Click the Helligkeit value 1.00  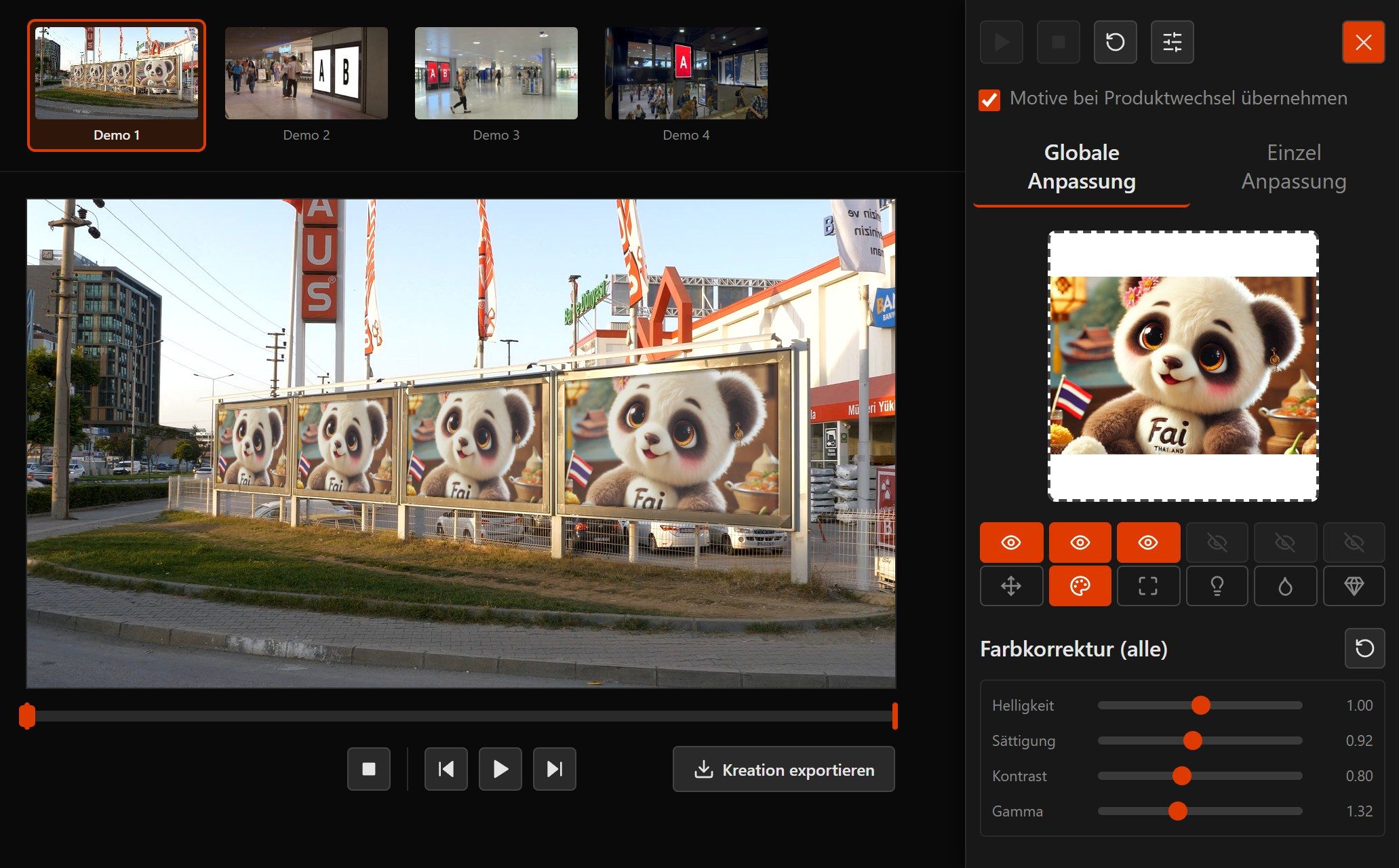(x=1359, y=705)
